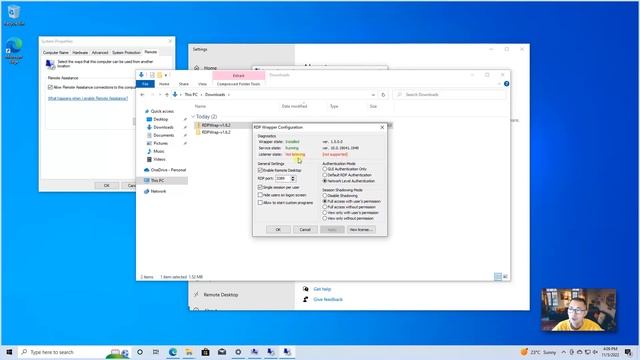The width and height of the screenshot is (640, 360).
Task: Switch Explorer to details view icon
Action: [x=498, y=277]
